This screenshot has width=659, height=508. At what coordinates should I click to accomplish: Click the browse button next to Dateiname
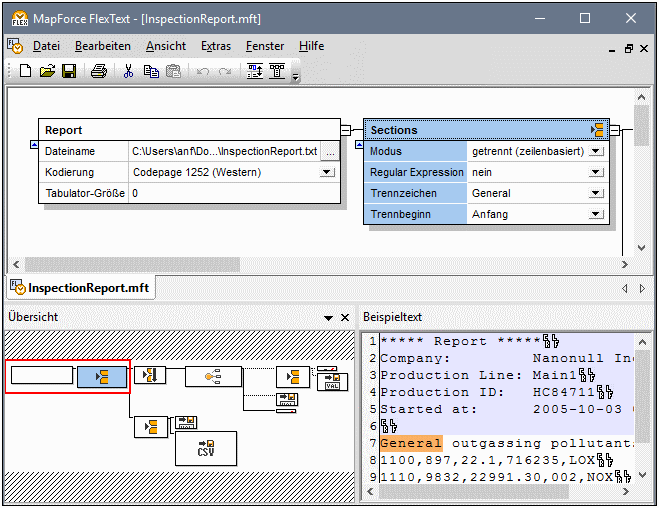coord(329,151)
